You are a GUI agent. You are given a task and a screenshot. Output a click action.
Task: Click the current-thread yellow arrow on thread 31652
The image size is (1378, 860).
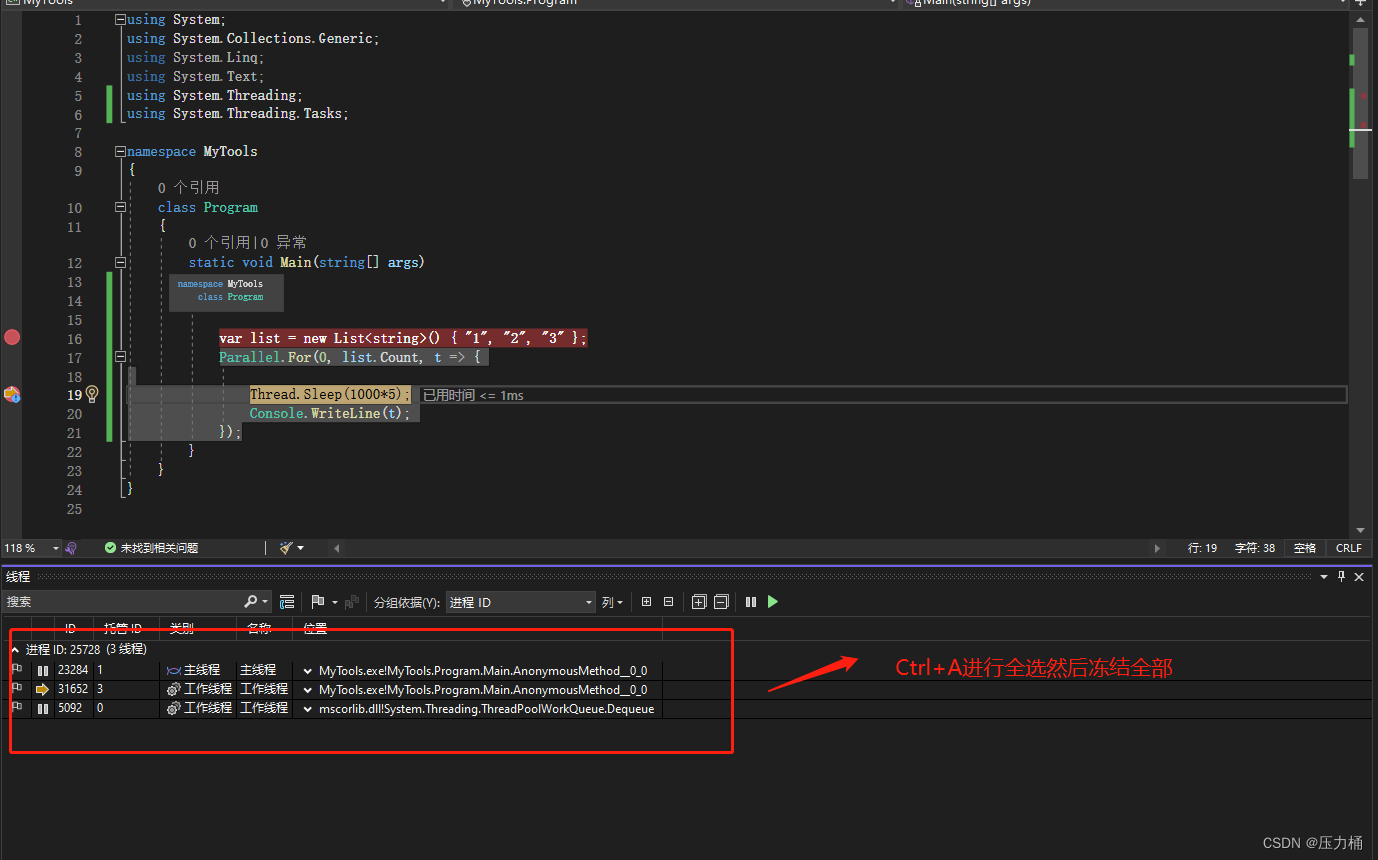point(43,690)
